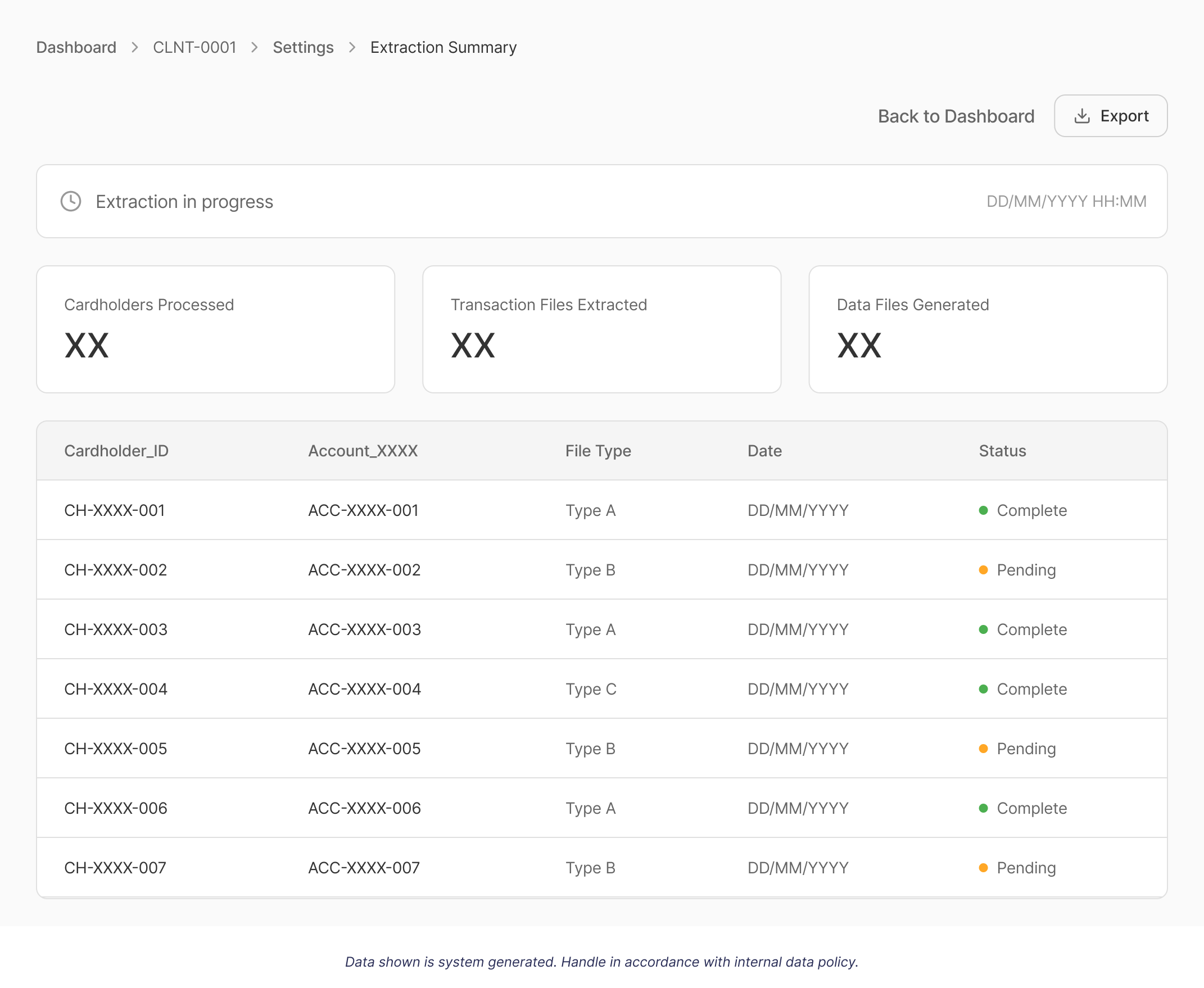Select cardholder CH-XXXX-007
The image size is (1204, 988).
click(115, 868)
